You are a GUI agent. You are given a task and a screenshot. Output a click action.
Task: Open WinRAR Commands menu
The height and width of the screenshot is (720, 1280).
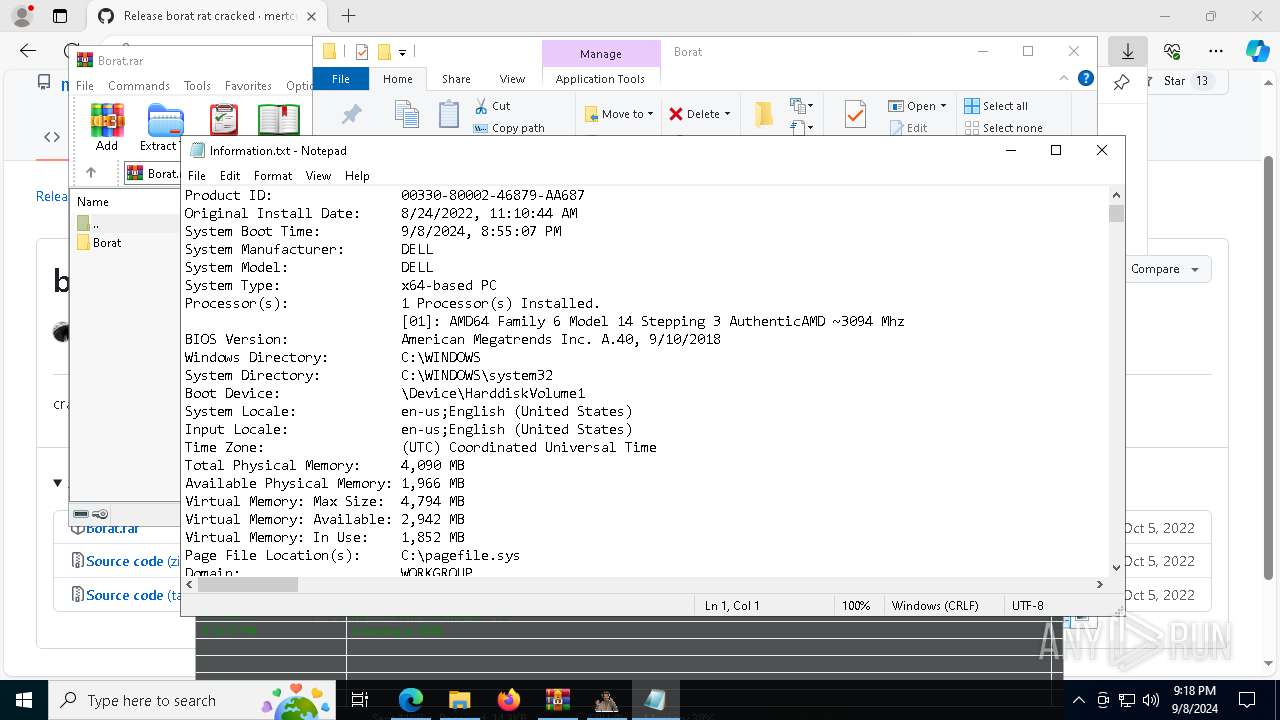point(139,86)
